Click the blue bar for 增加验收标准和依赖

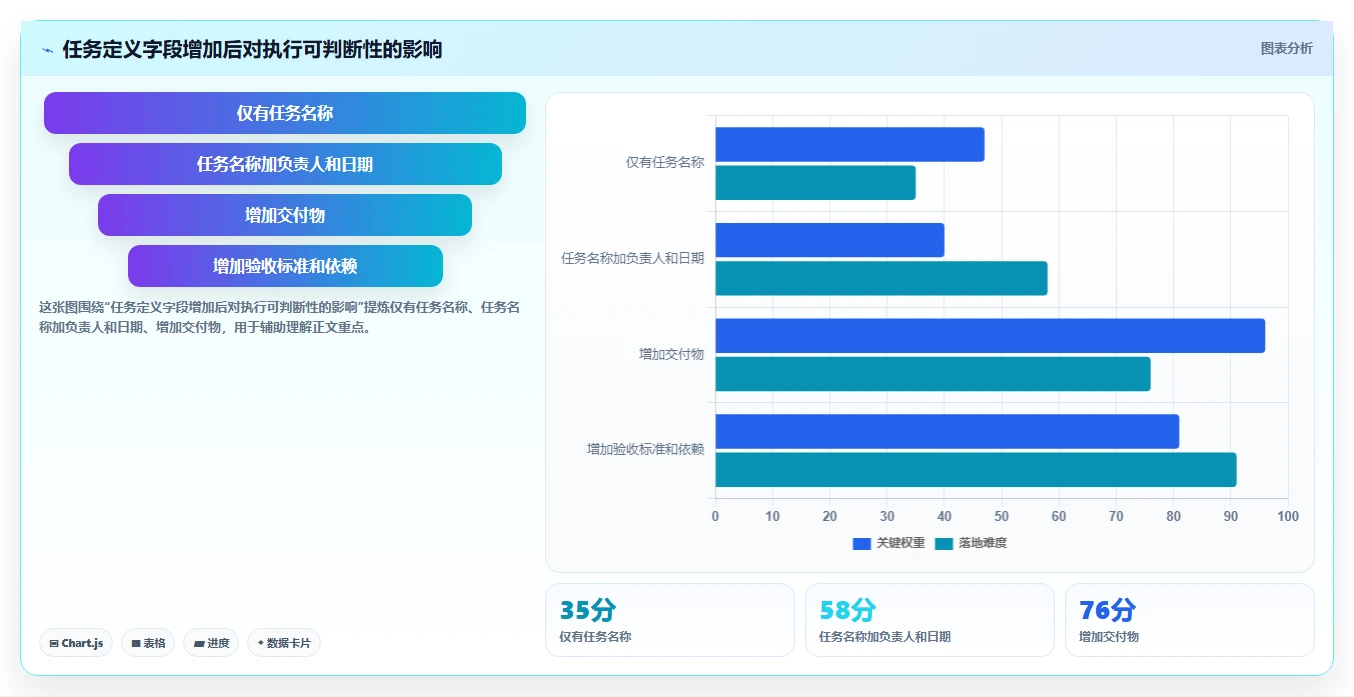tap(947, 431)
